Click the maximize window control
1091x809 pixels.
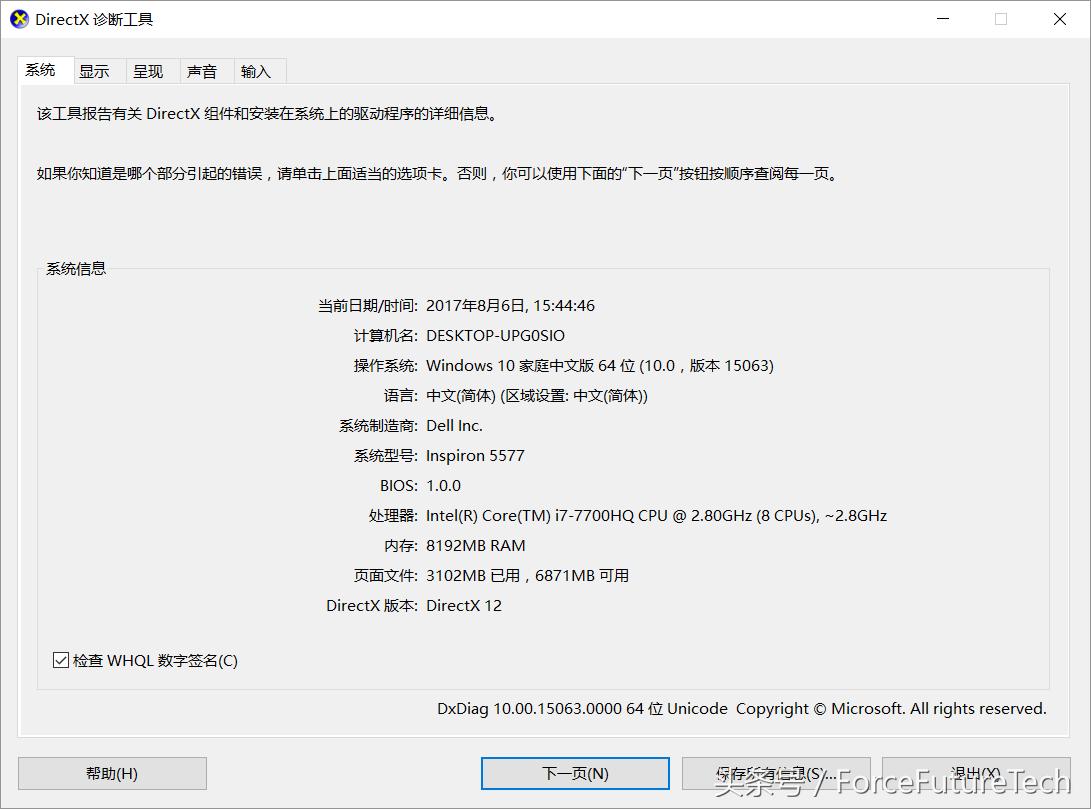(1001, 18)
